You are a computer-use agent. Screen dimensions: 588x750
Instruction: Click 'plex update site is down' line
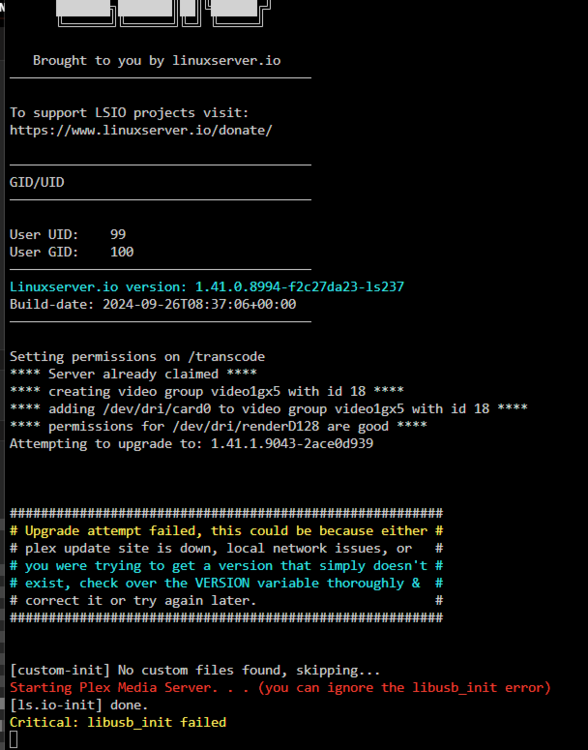tap(226, 548)
